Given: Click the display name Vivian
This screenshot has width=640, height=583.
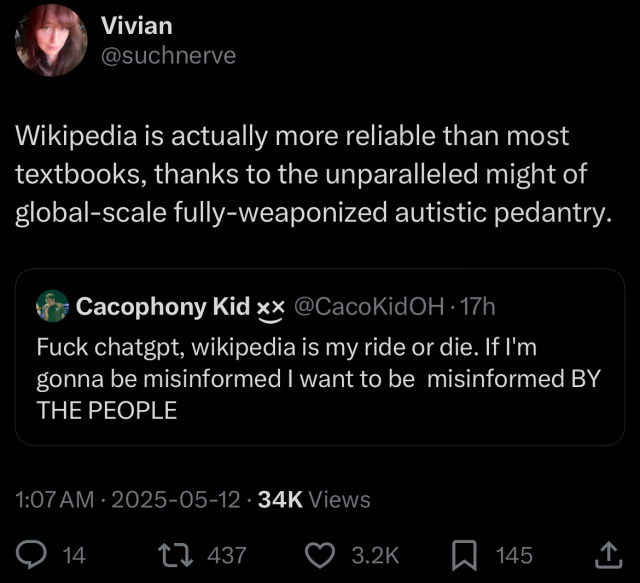Looking at the screenshot, I should coord(138,26).
